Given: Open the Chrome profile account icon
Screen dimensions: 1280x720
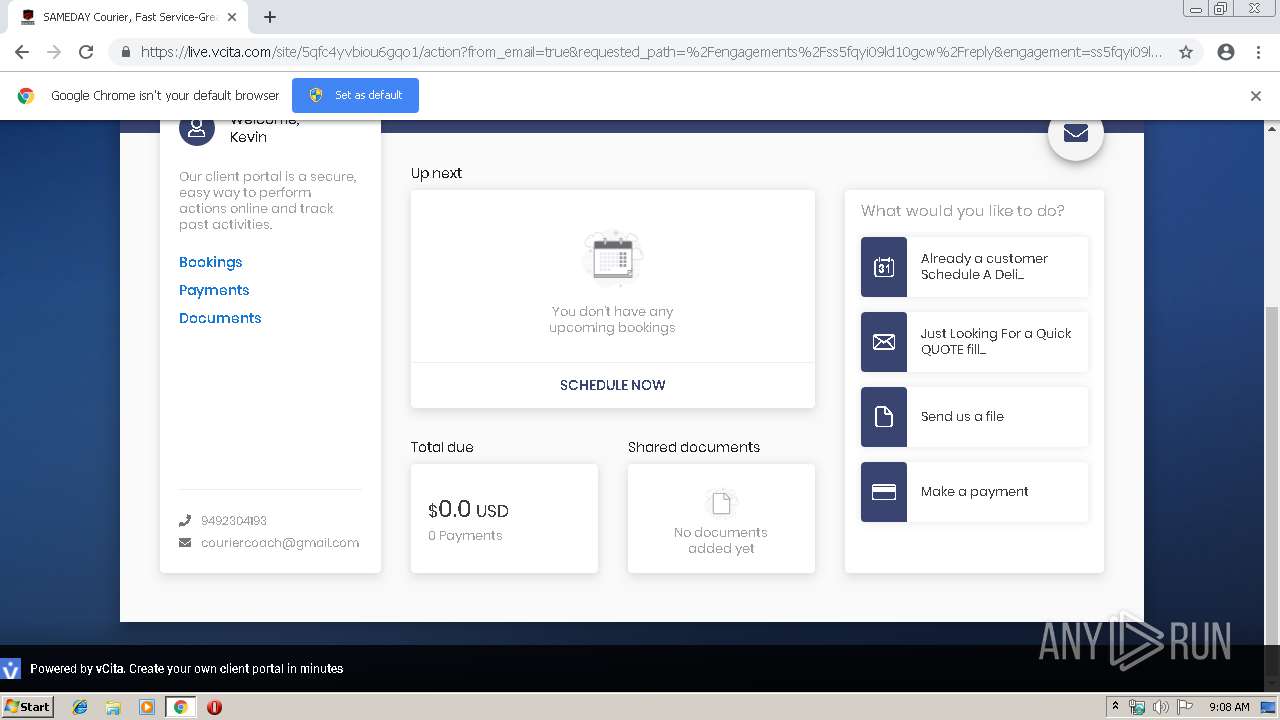Looking at the screenshot, I should 1226,52.
